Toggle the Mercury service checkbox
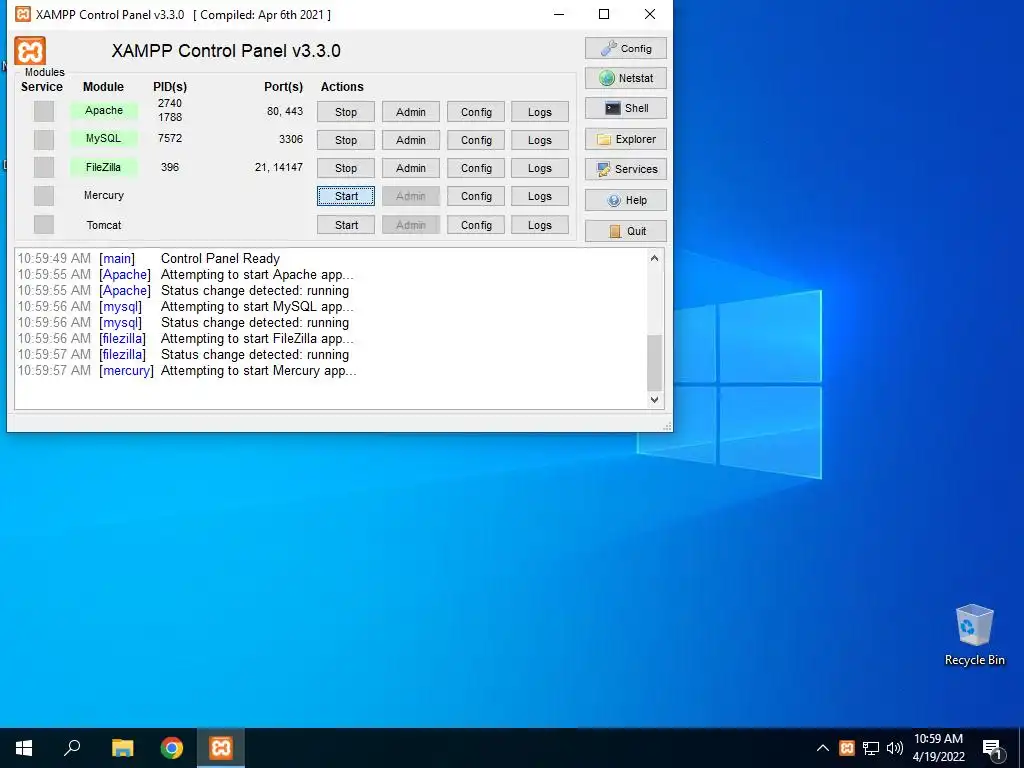Screen dimensions: 1024x768 click(x=44, y=195)
